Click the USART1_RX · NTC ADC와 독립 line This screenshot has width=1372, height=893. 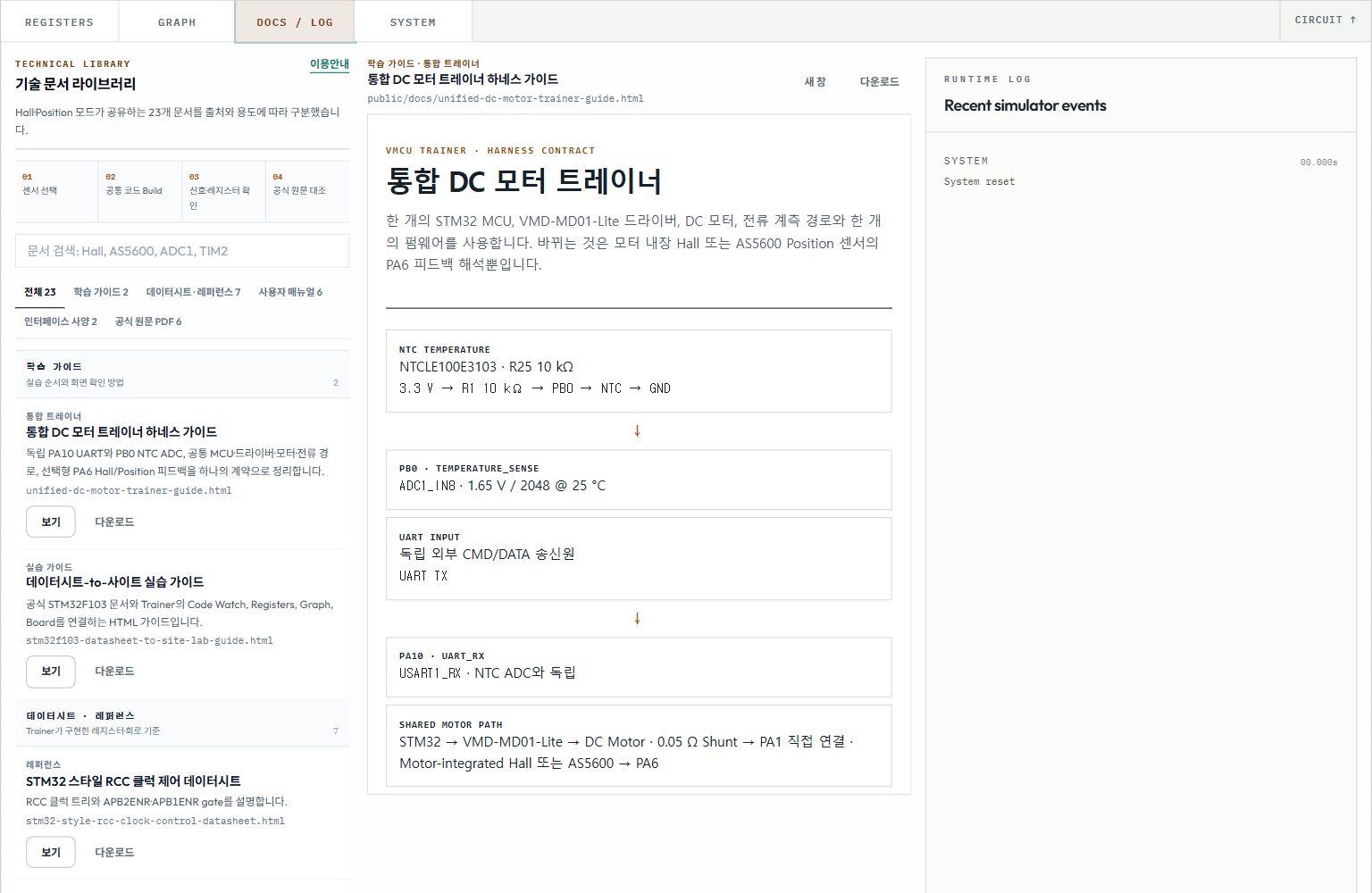488,672
